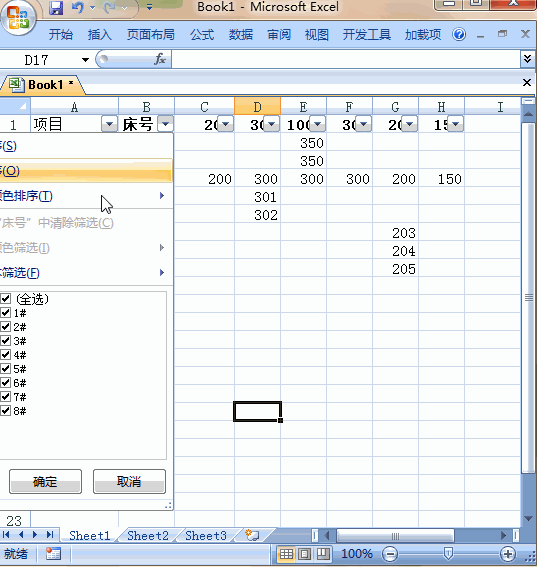Open filter dropdown for 床号 column
The image size is (537, 567).
coord(166,124)
